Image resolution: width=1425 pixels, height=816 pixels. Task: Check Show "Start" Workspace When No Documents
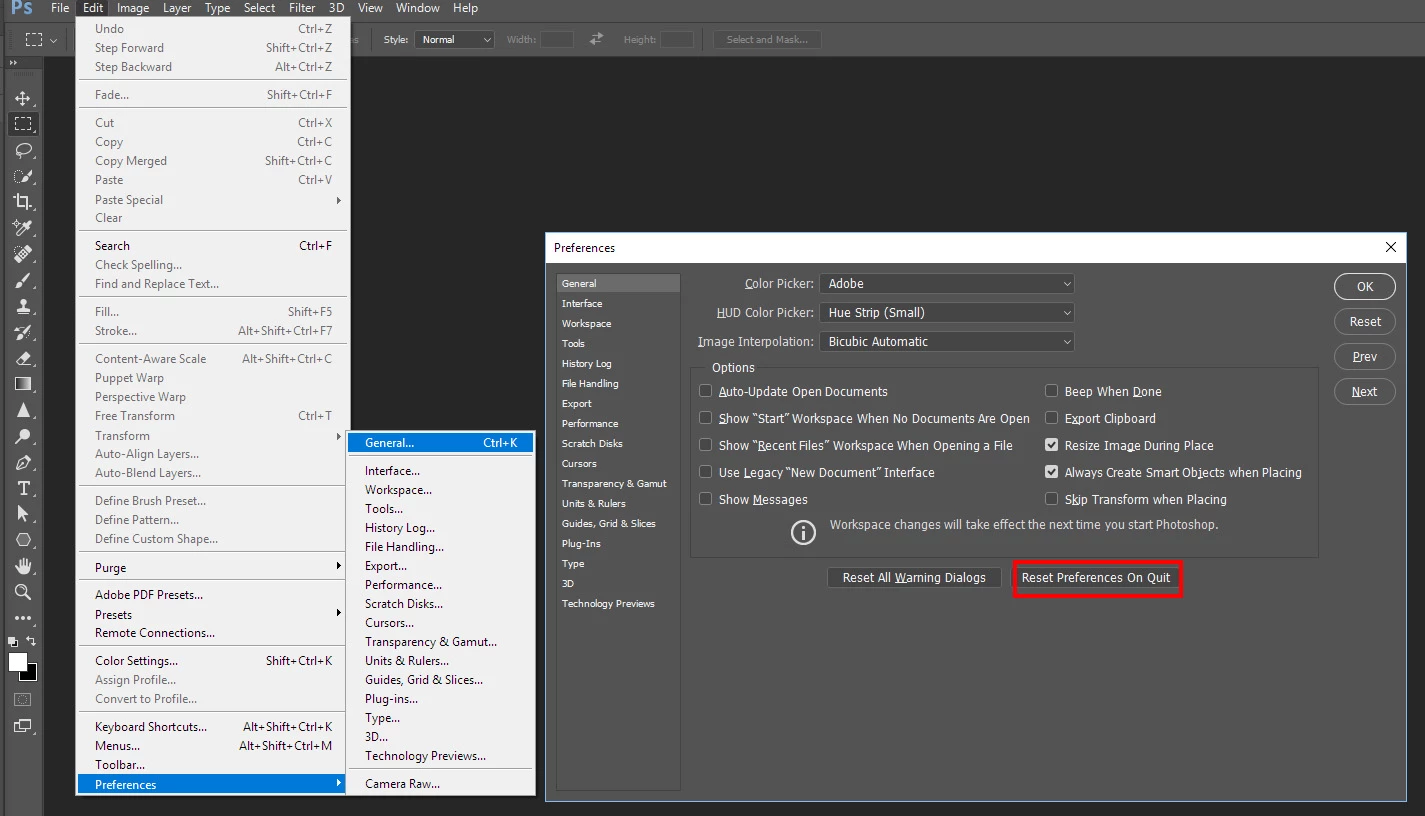tap(706, 418)
